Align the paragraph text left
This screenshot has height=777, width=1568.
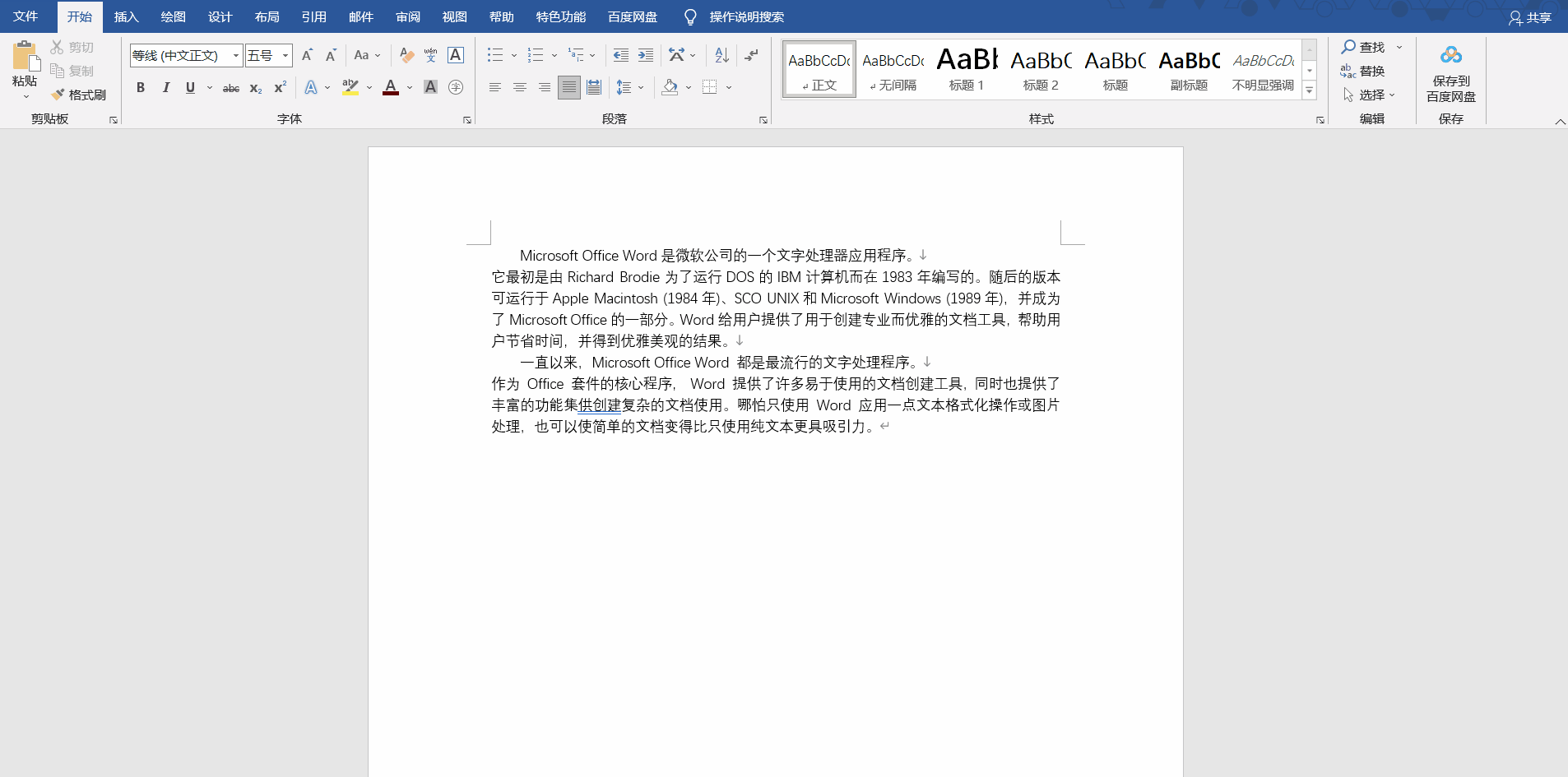click(x=494, y=87)
